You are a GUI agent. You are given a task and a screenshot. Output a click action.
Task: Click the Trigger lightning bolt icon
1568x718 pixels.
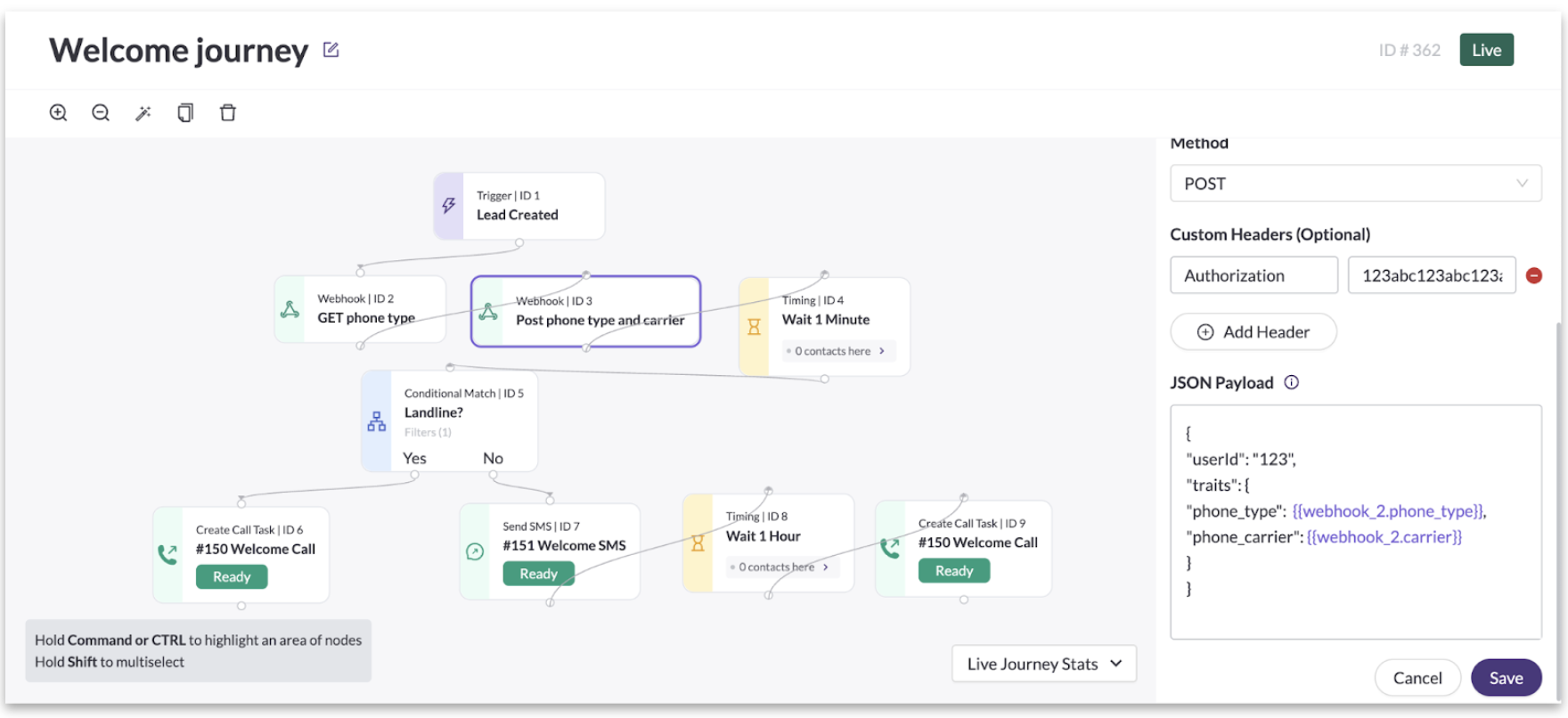[449, 206]
